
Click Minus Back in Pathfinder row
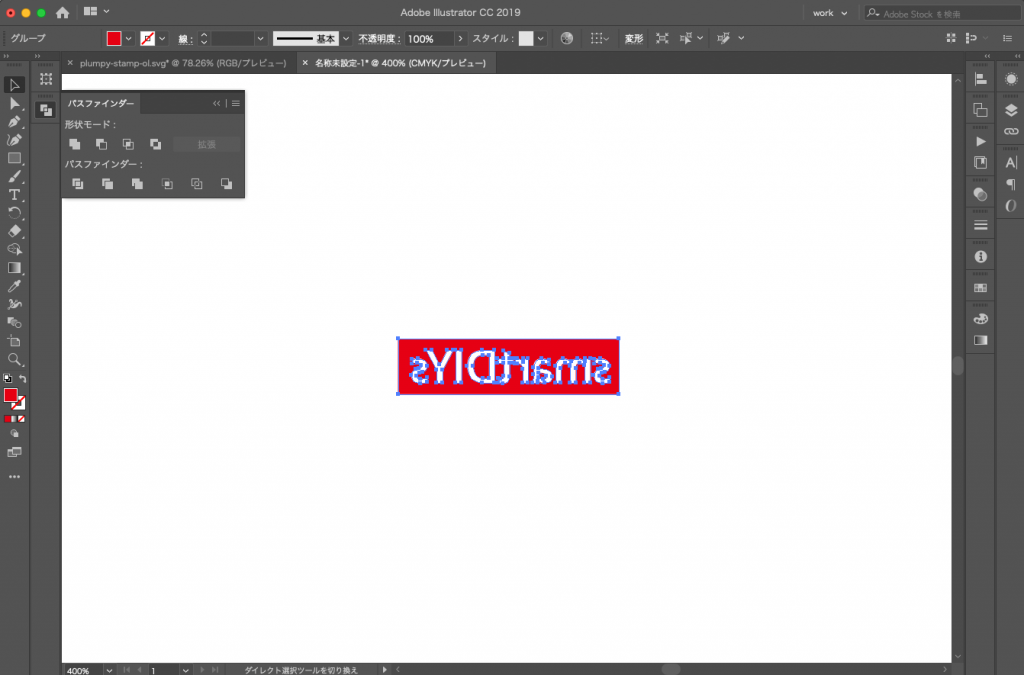[226, 184]
